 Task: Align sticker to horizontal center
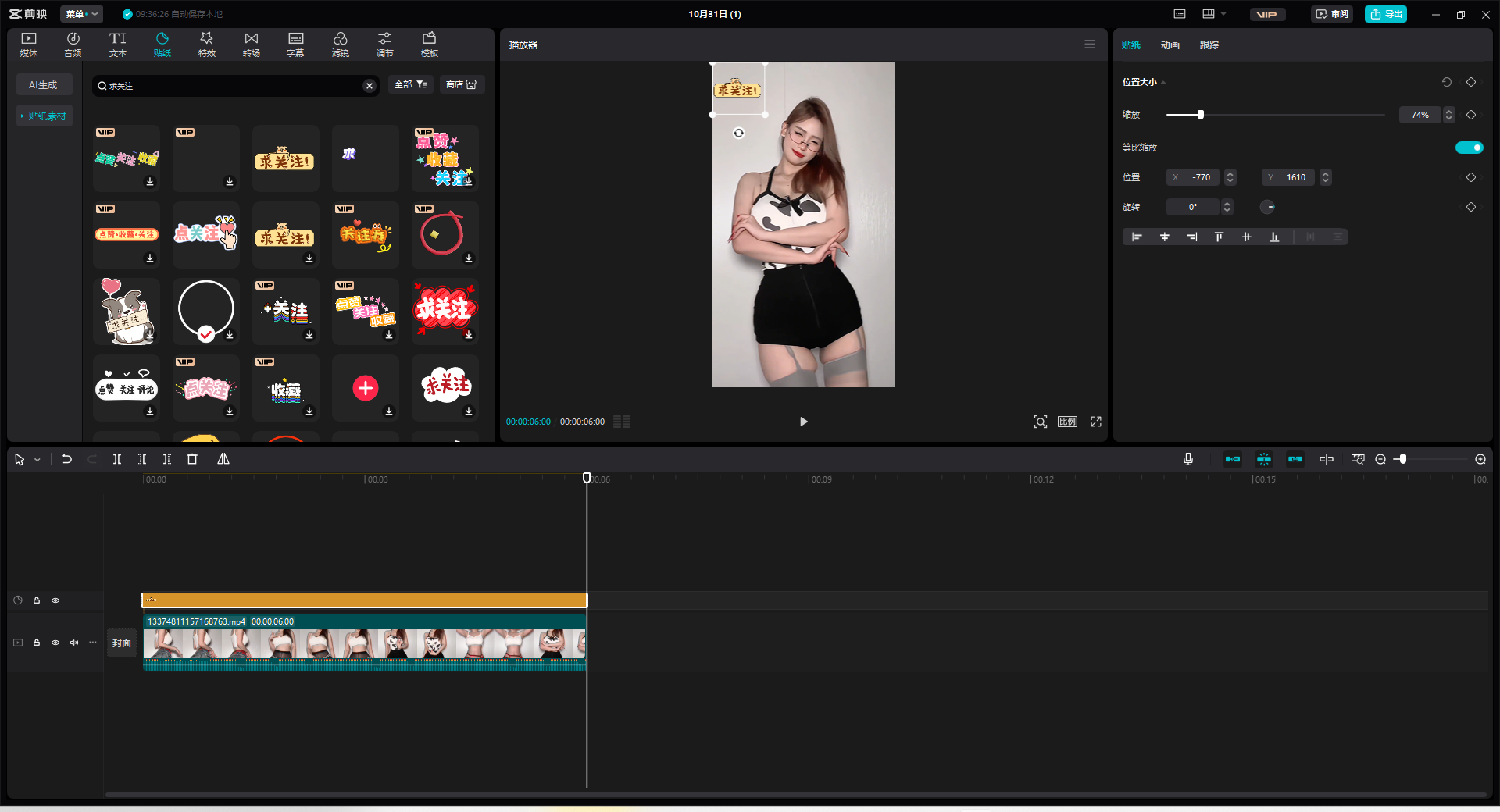click(x=1164, y=237)
